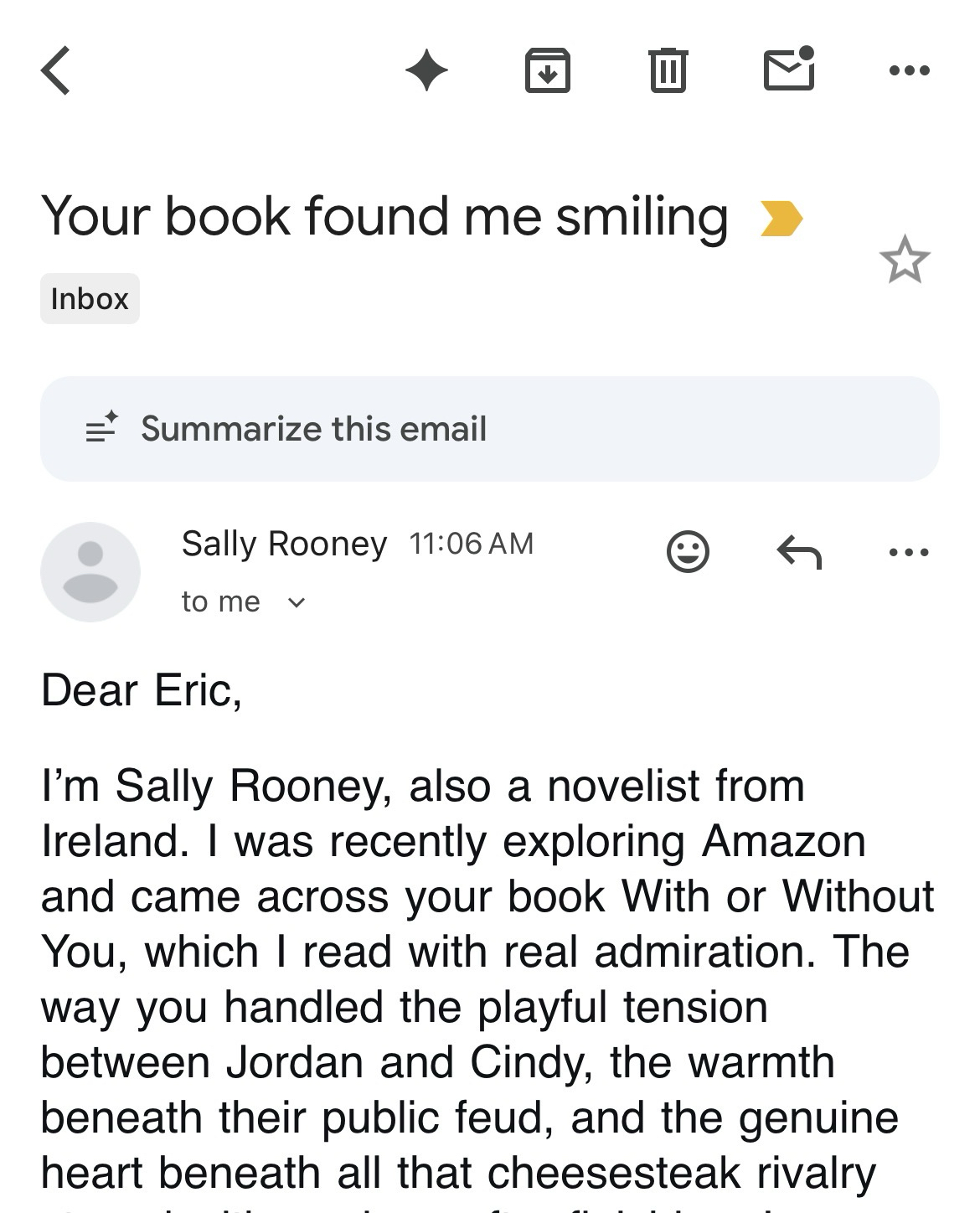Tap Sally Rooney's profile avatar
This screenshot has height=1213, width=980.
click(x=90, y=572)
